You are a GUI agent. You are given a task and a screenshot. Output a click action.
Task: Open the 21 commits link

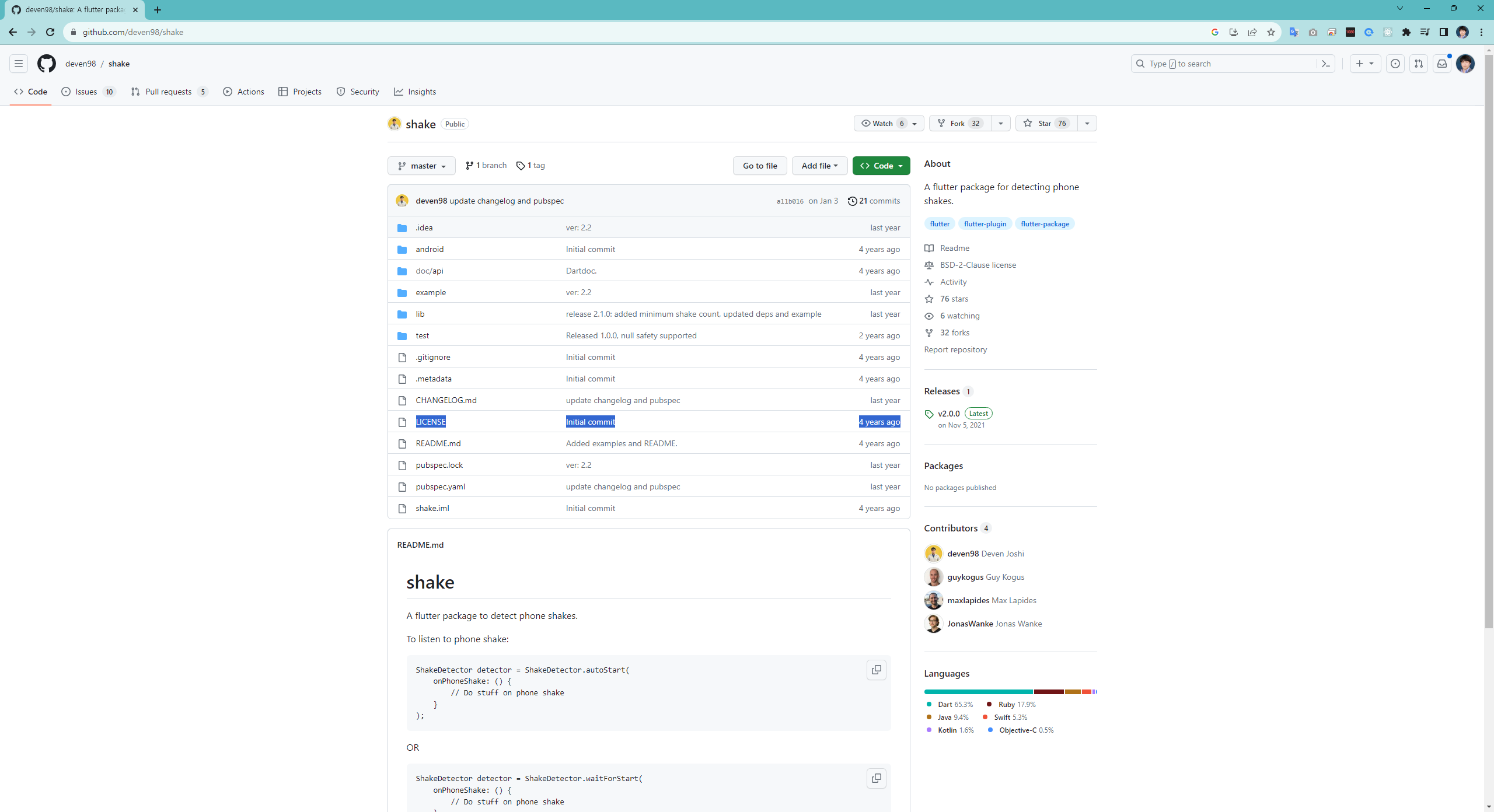coord(874,201)
